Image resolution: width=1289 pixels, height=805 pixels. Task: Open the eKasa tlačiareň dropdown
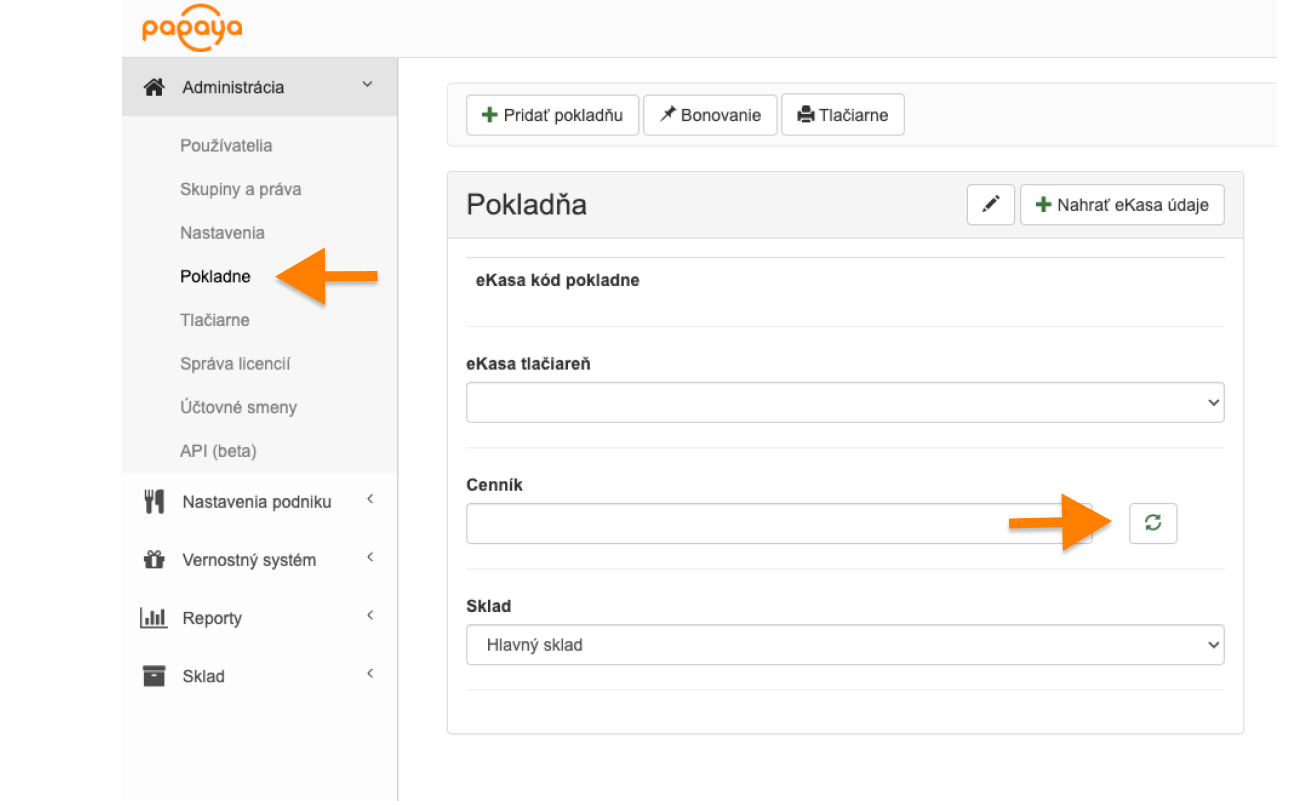point(845,402)
